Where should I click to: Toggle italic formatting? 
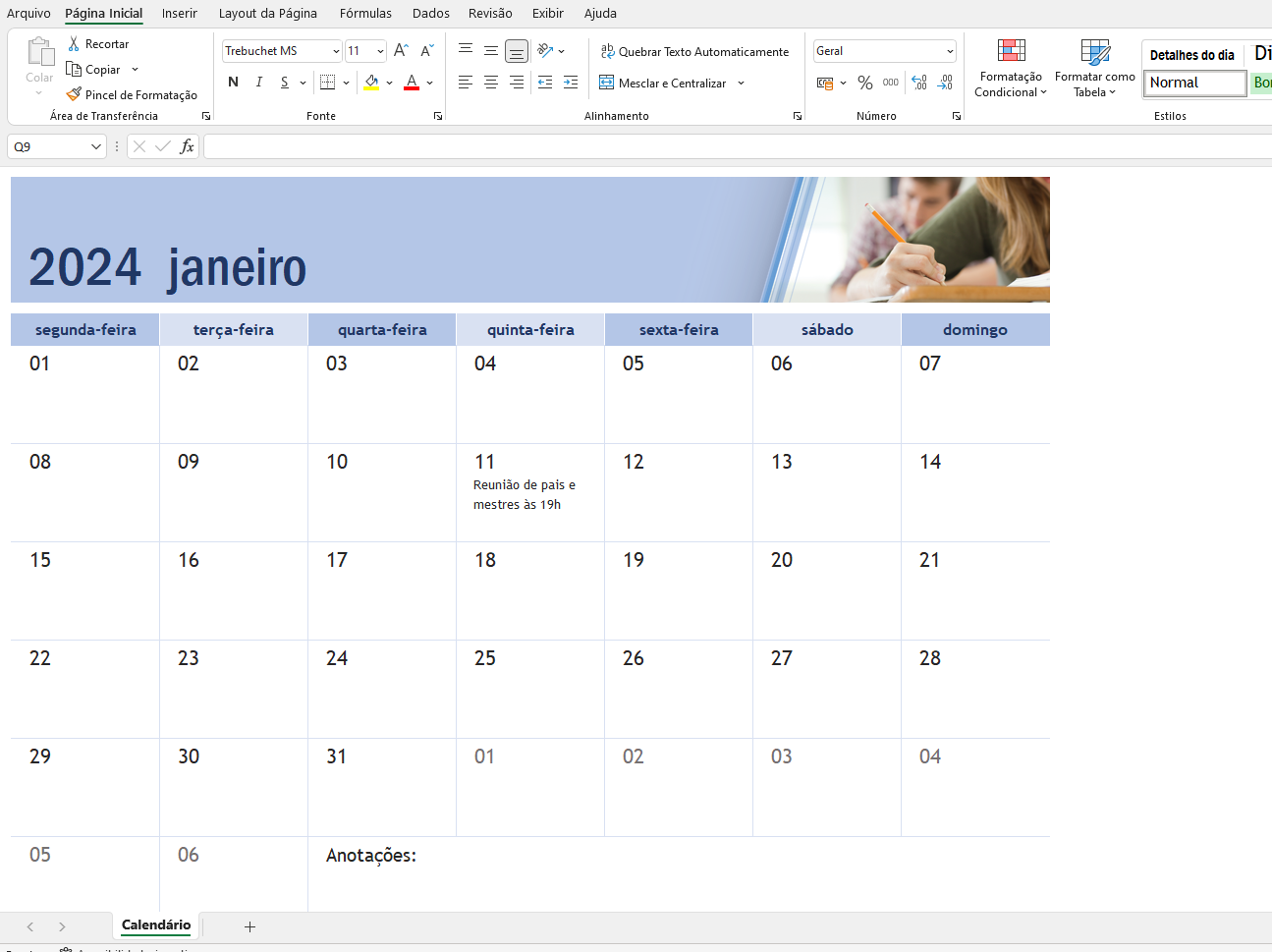point(259,83)
